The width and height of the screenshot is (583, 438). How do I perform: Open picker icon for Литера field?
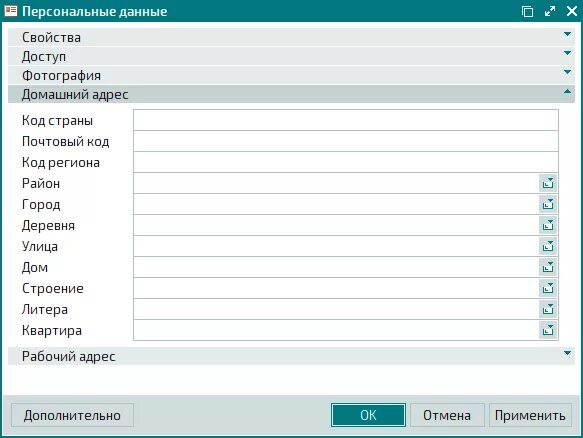(548, 309)
